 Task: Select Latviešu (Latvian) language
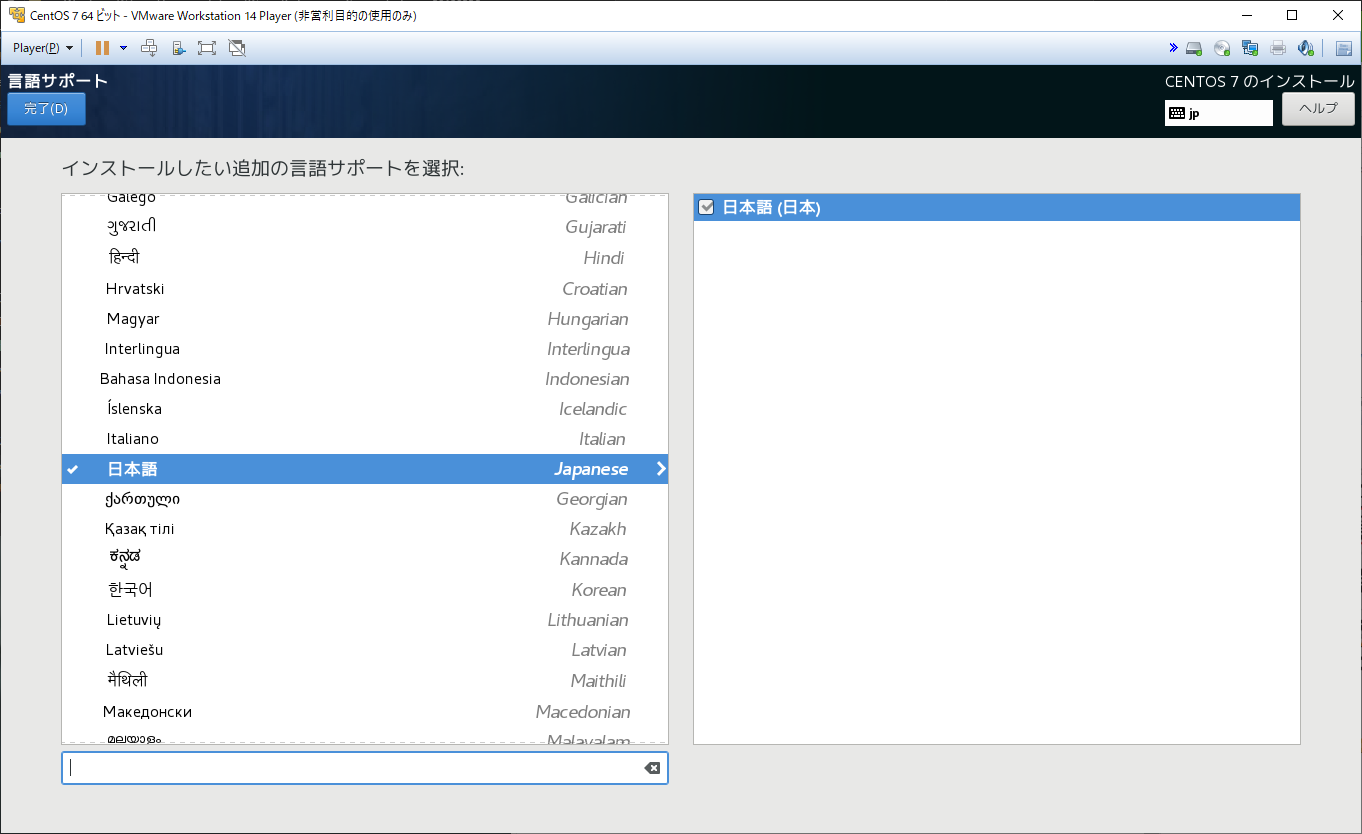coord(365,650)
